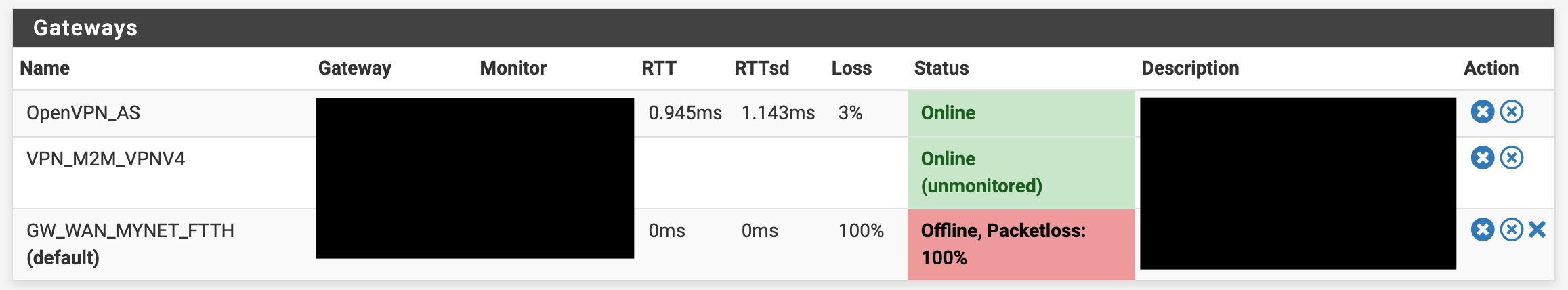Select the Status column header
This screenshot has width=1568, height=290.
941,68
